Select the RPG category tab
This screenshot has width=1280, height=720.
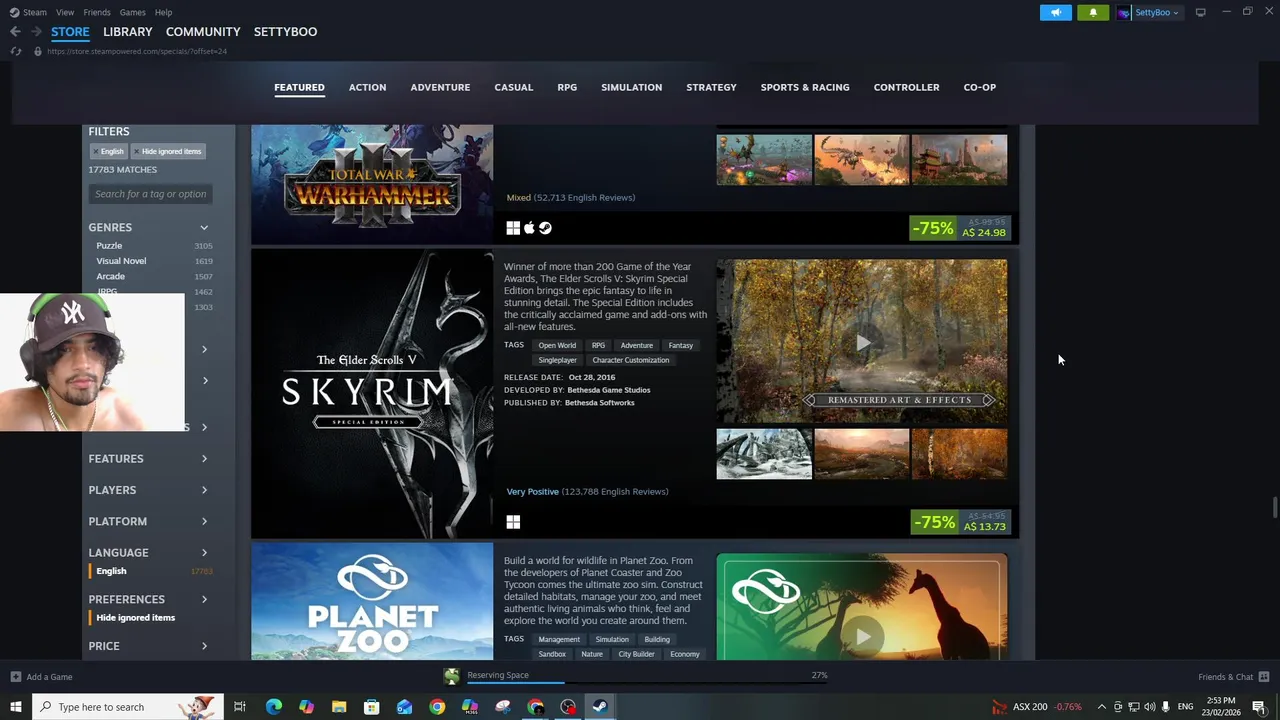click(567, 87)
